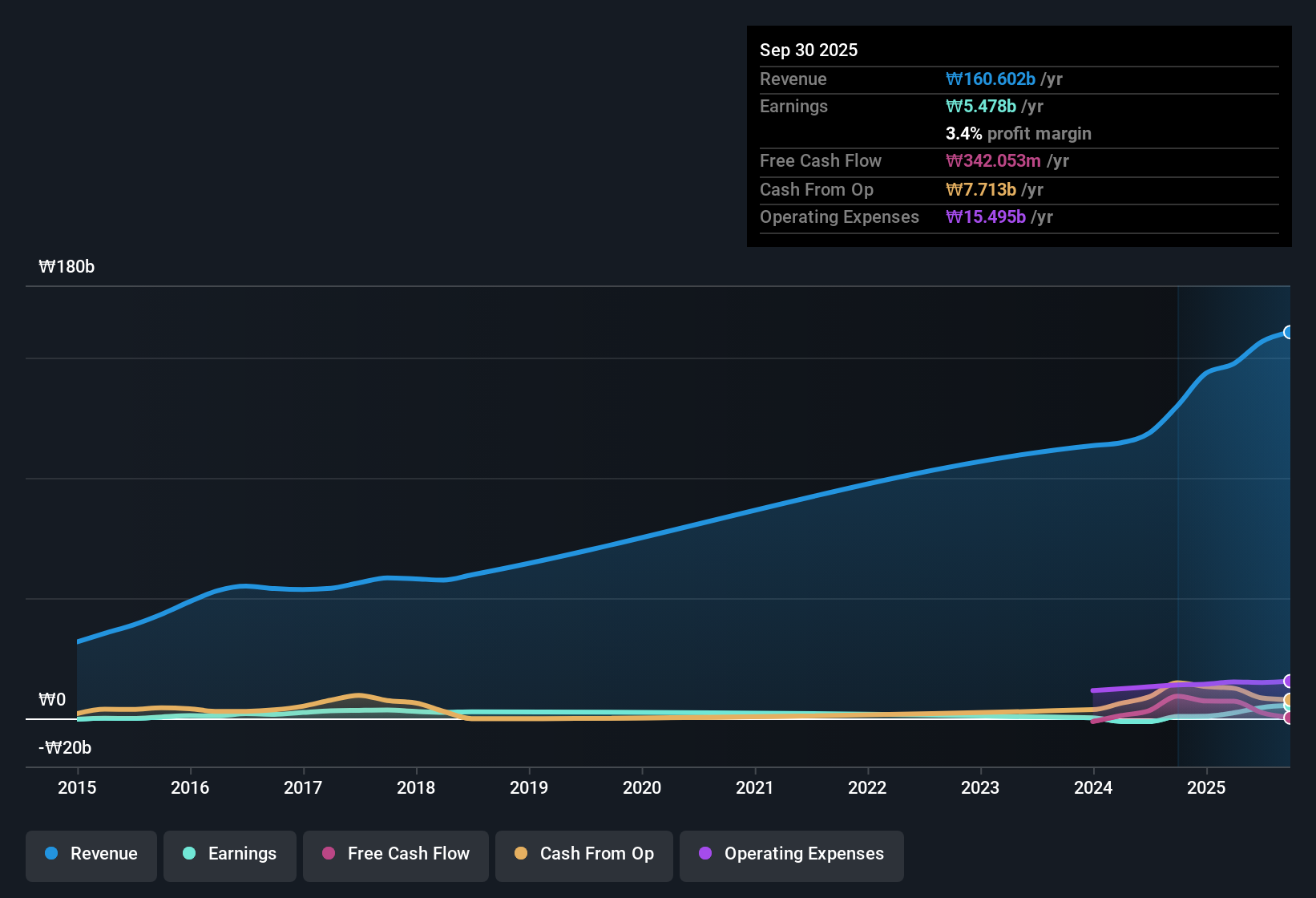Image resolution: width=1316 pixels, height=898 pixels.
Task: Click the purple Operating Expenses dot
Action: (705, 854)
